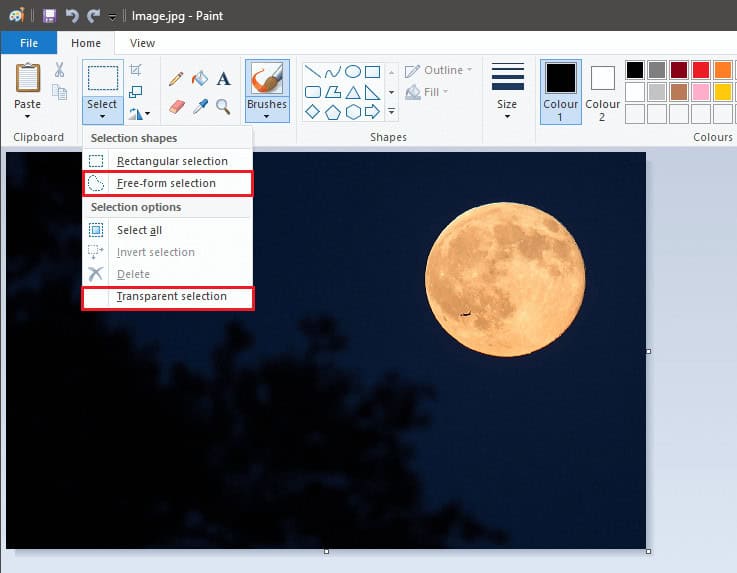Image resolution: width=737 pixels, height=573 pixels.
Task: Open the shape Fill dropdown
Action: pos(426,92)
